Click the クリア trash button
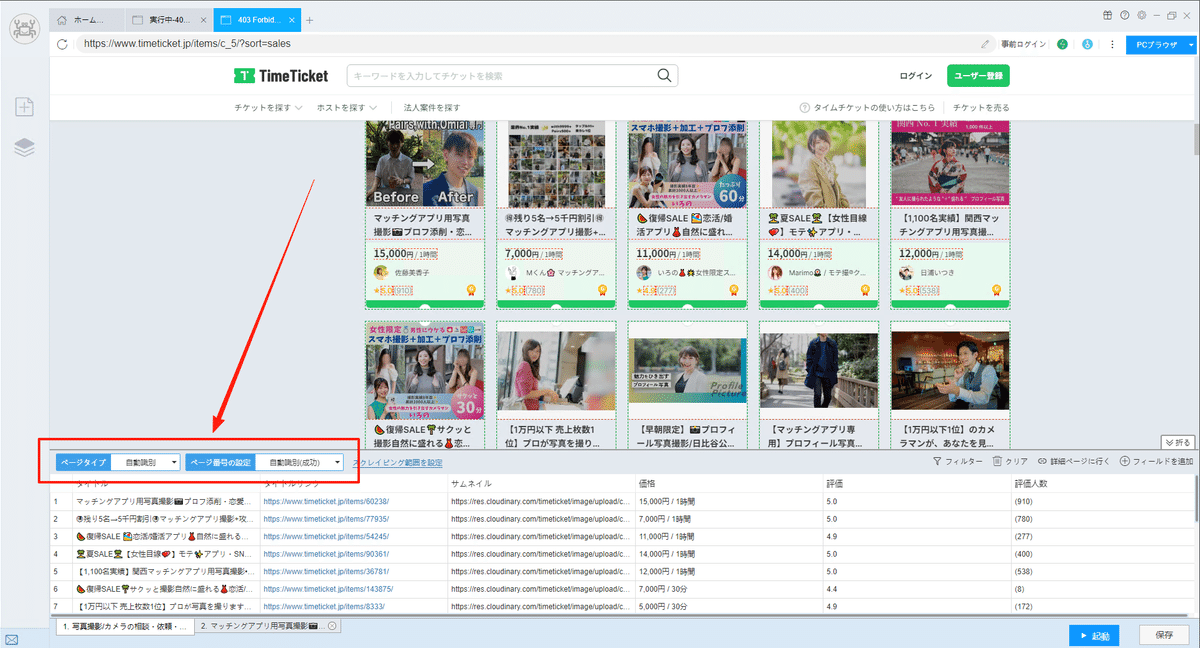The width and height of the screenshot is (1200, 648). tap(1010, 462)
